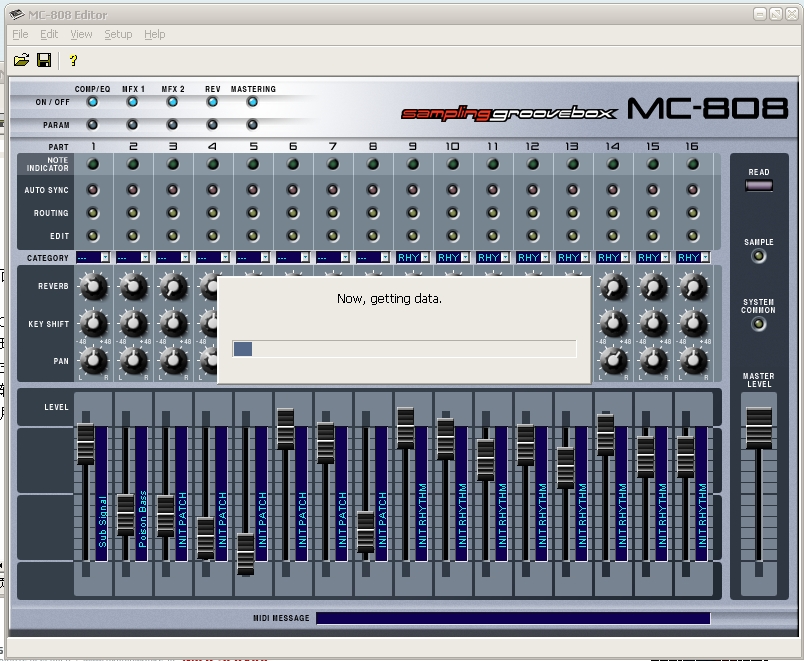
Task: Open Routing for part 12
Action: pyautogui.click(x=533, y=213)
